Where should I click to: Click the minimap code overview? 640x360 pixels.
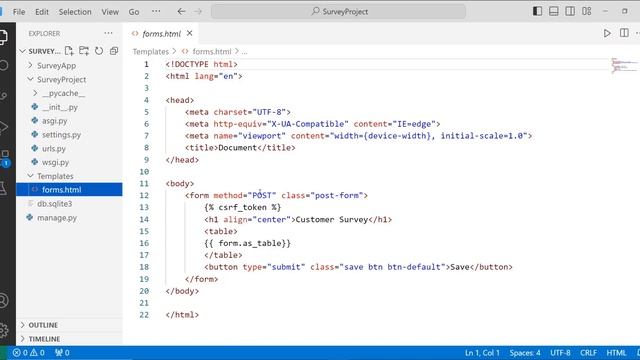624,65
